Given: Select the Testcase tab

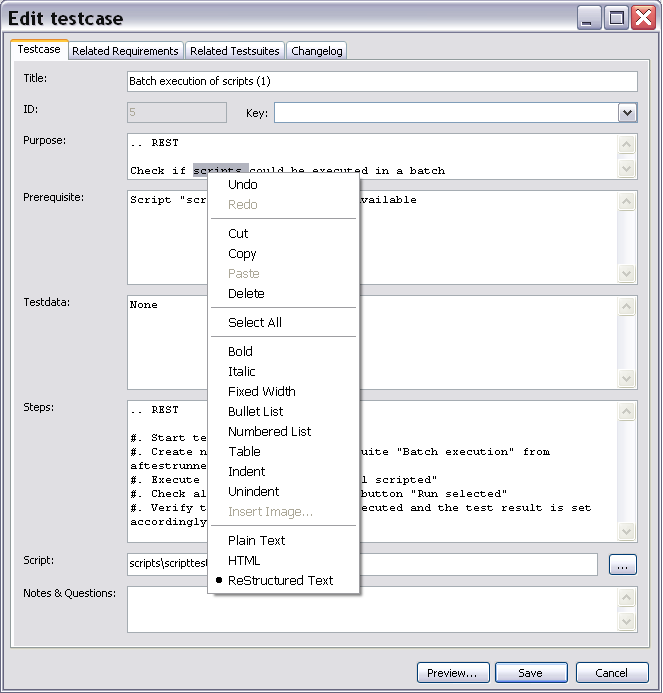Looking at the screenshot, I should (x=39, y=49).
